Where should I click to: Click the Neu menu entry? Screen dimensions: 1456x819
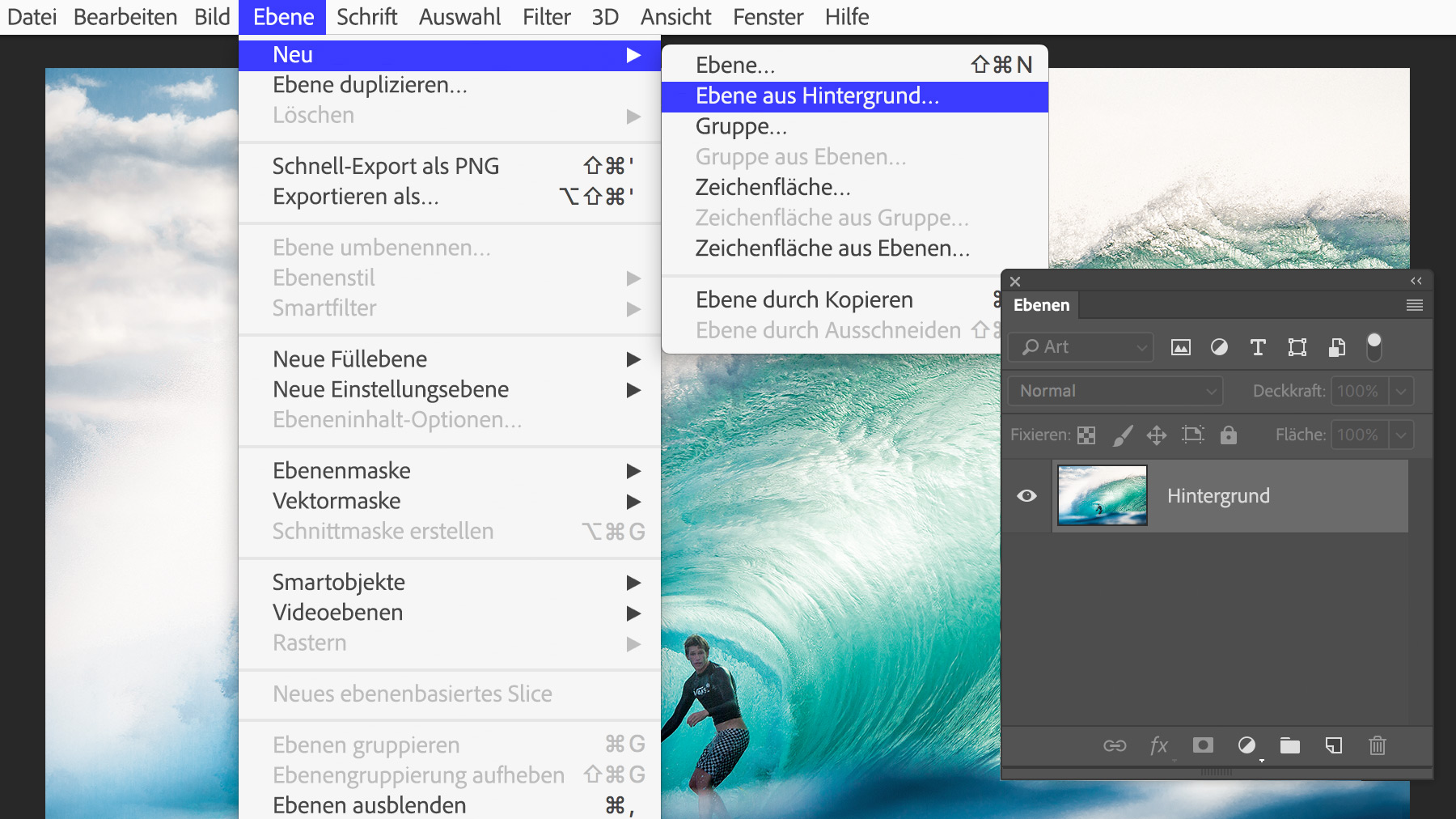[x=450, y=55]
